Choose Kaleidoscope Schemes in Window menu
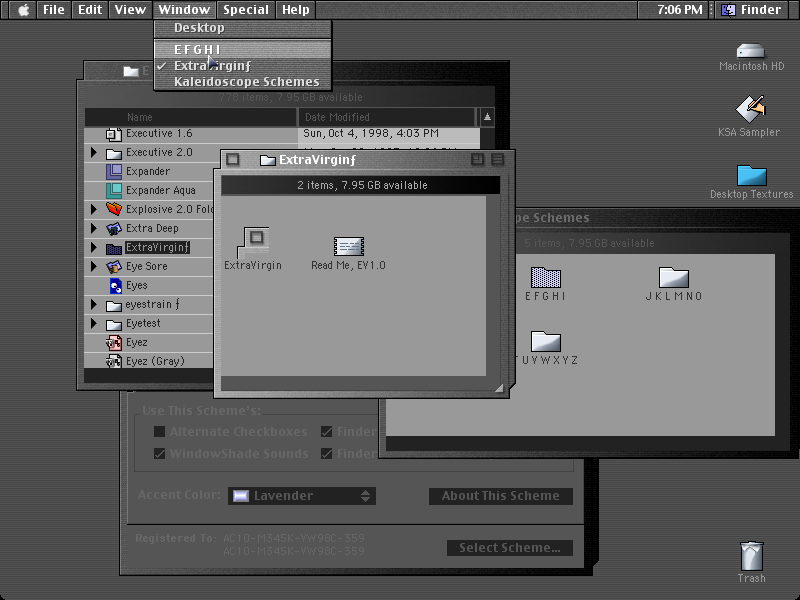 click(x=243, y=82)
